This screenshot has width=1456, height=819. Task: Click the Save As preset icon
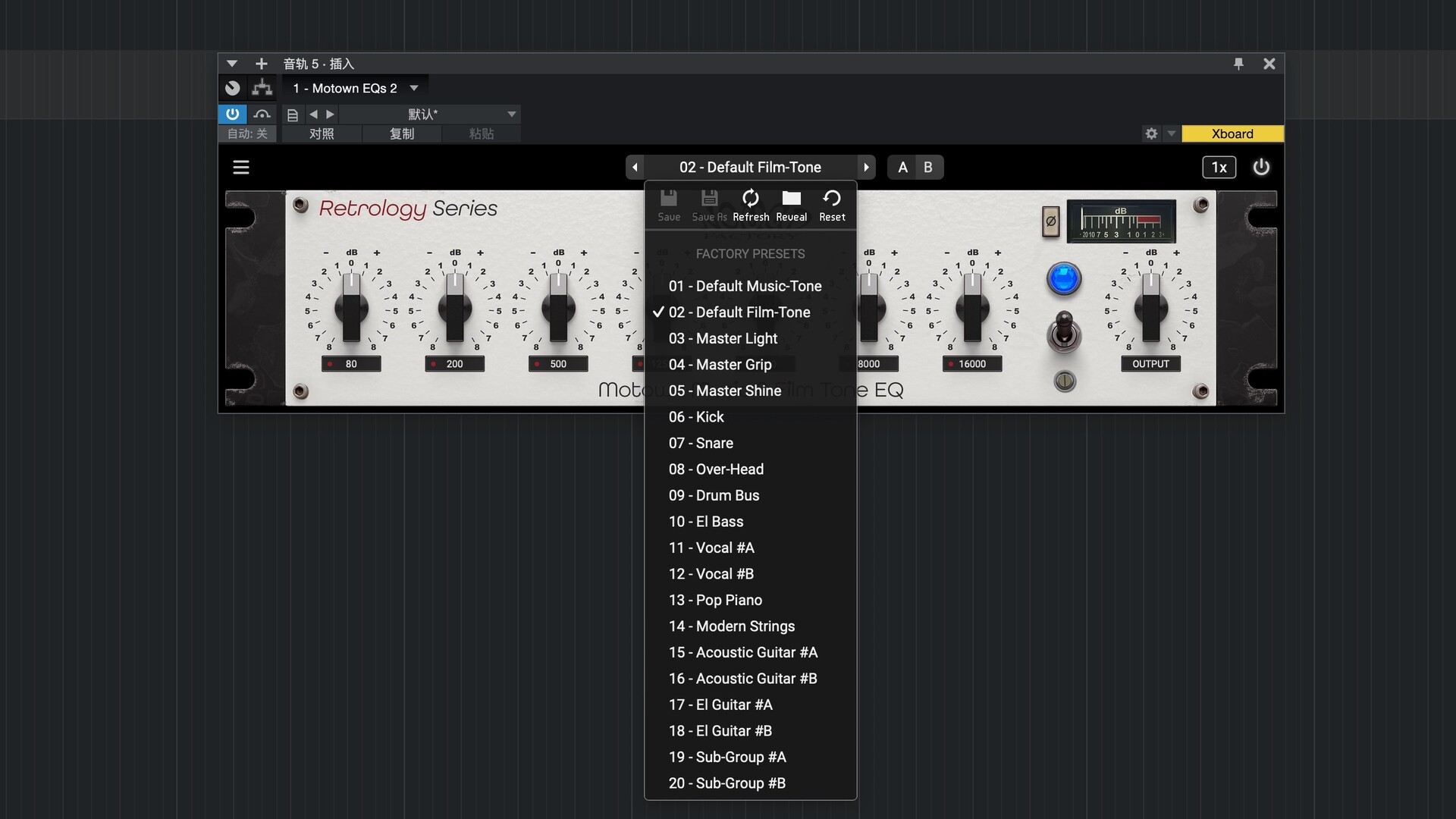click(x=709, y=206)
